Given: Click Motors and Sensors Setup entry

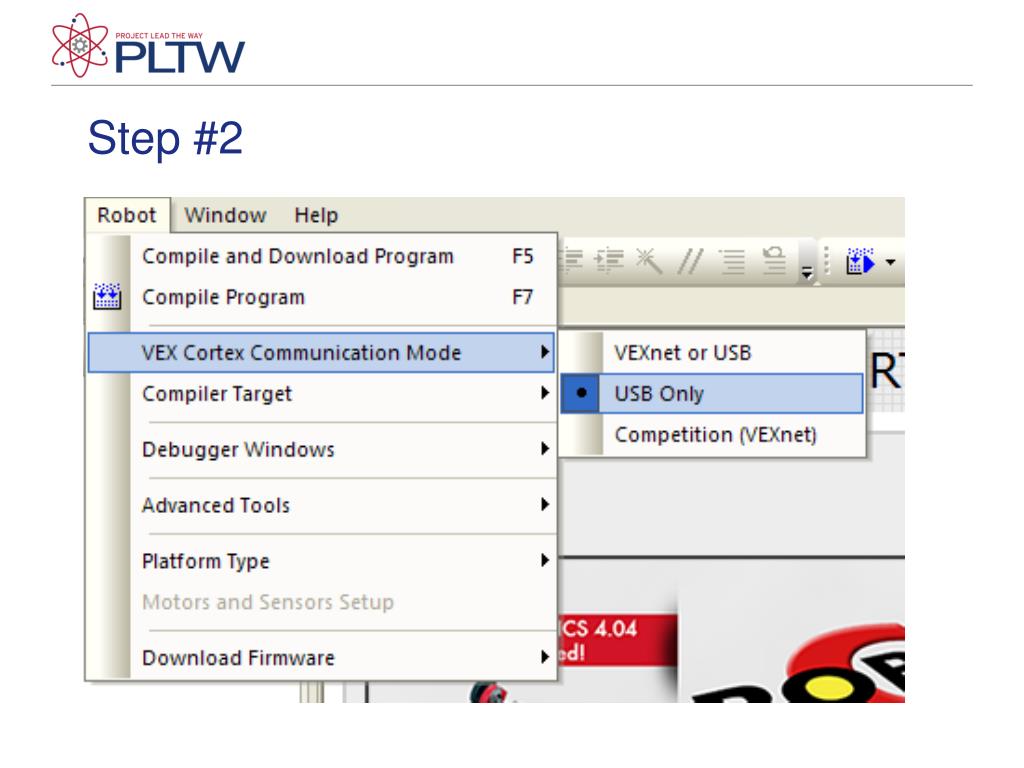Looking at the screenshot, I should [x=321, y=602].
